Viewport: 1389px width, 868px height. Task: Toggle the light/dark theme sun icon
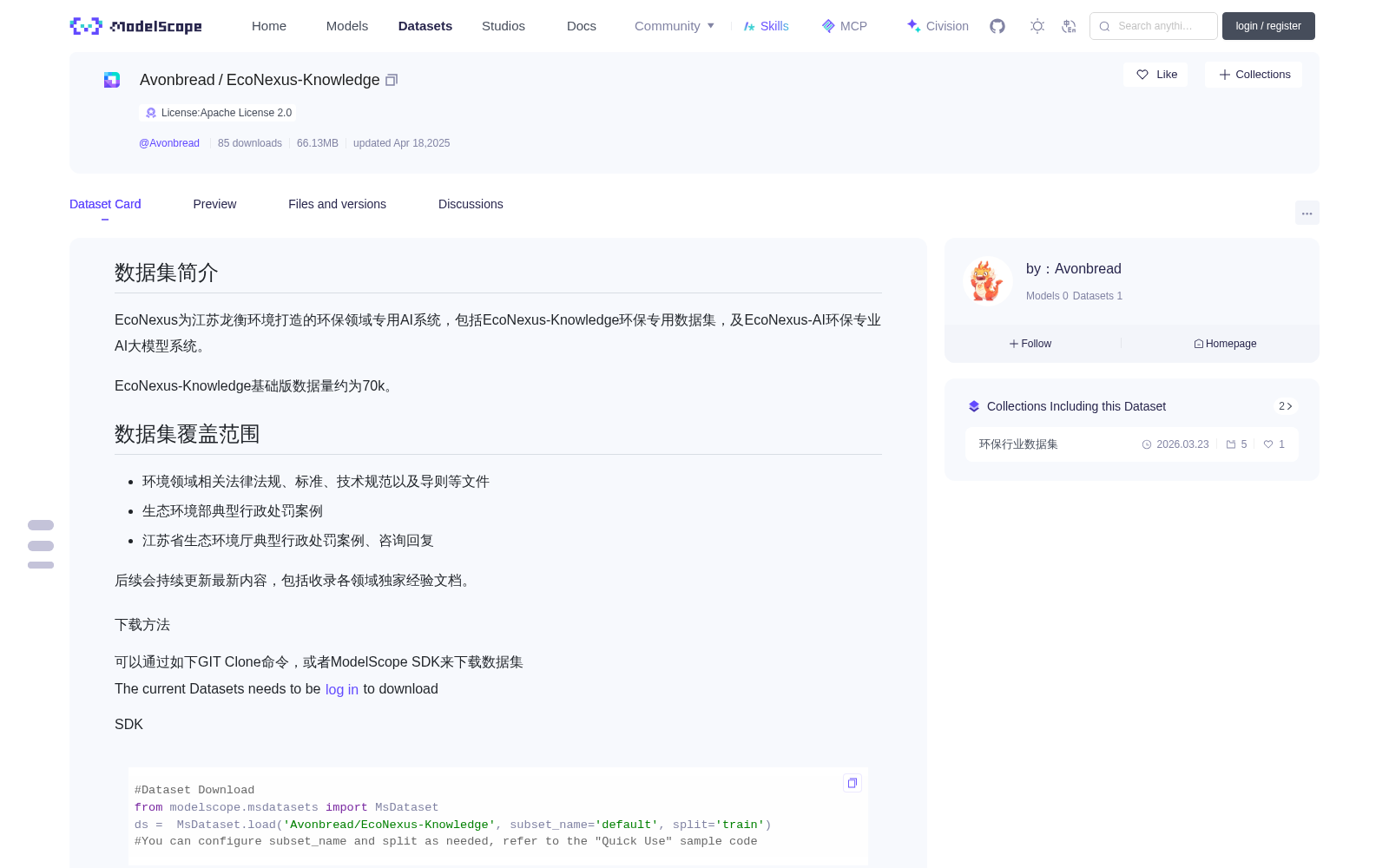click(1037, 26)
